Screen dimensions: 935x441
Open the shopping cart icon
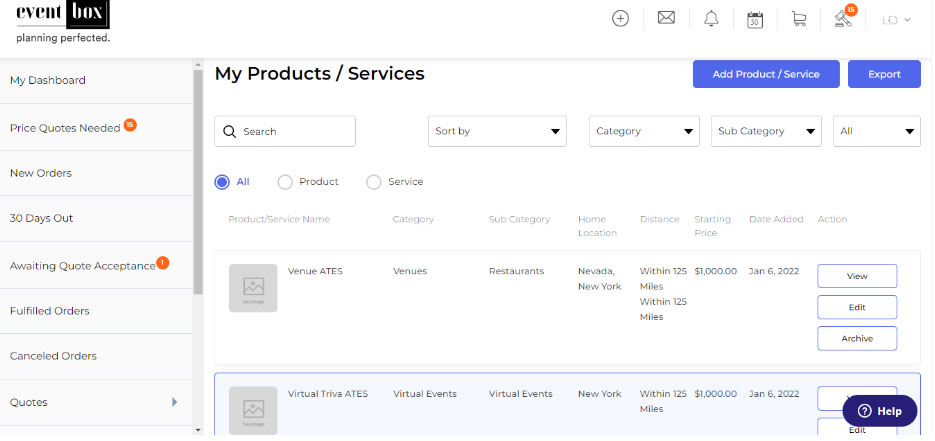[x=798, y=19]
